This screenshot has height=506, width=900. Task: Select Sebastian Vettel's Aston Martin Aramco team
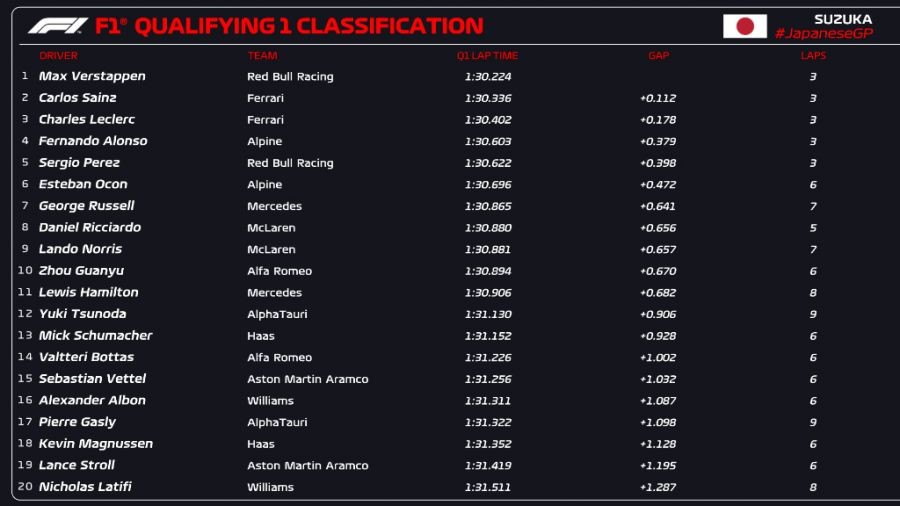click(307, 379)
